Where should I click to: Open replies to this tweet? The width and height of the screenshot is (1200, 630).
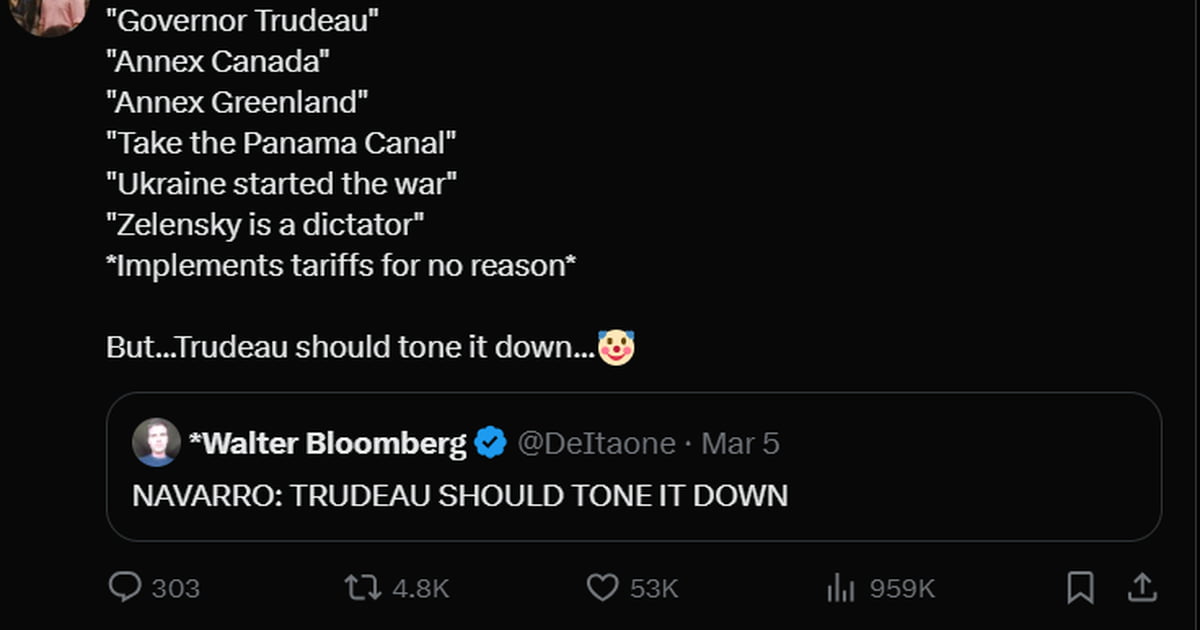tap(127, 588)
